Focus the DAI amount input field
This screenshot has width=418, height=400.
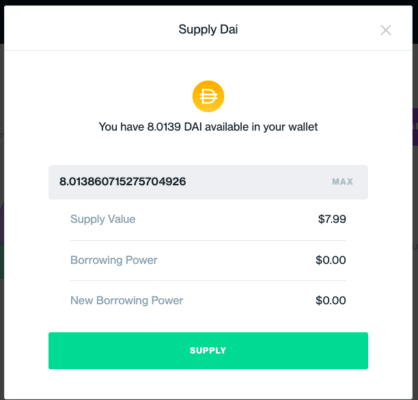(208, 182)
